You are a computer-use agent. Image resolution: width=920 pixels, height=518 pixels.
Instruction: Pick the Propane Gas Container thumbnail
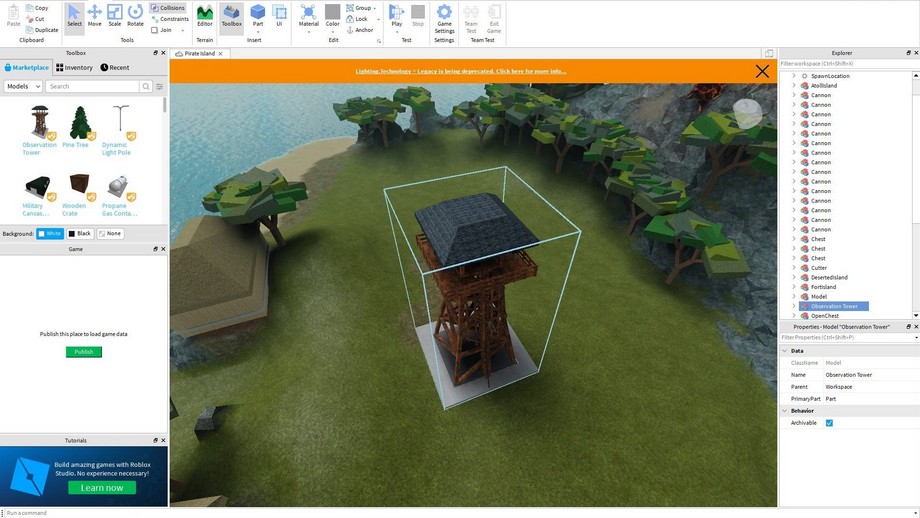[119, 187]
